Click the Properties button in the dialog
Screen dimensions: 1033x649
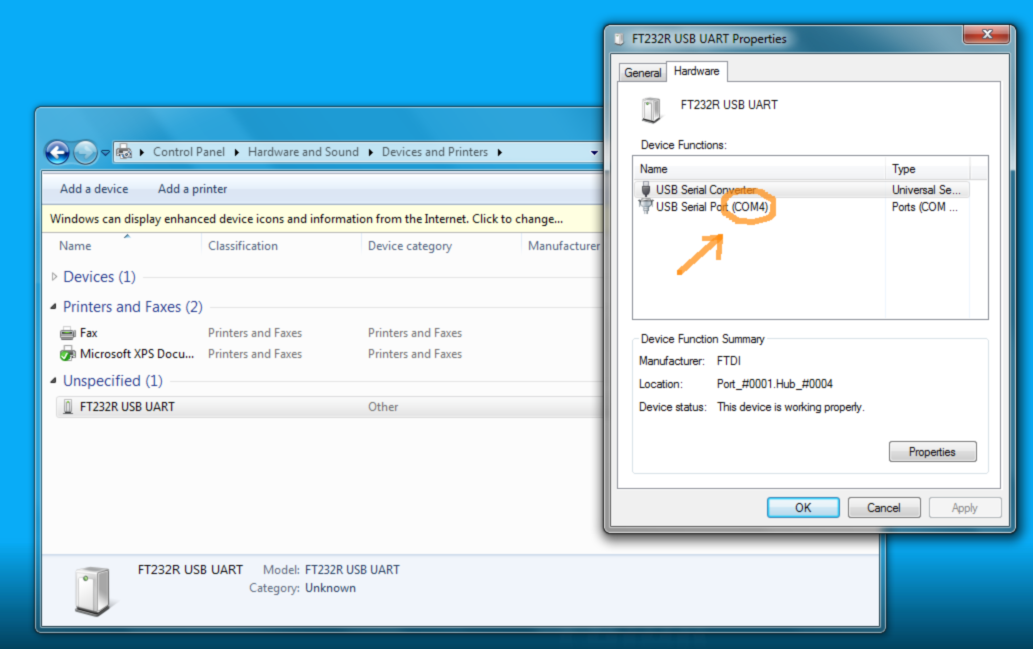click(x=932, y=452)
